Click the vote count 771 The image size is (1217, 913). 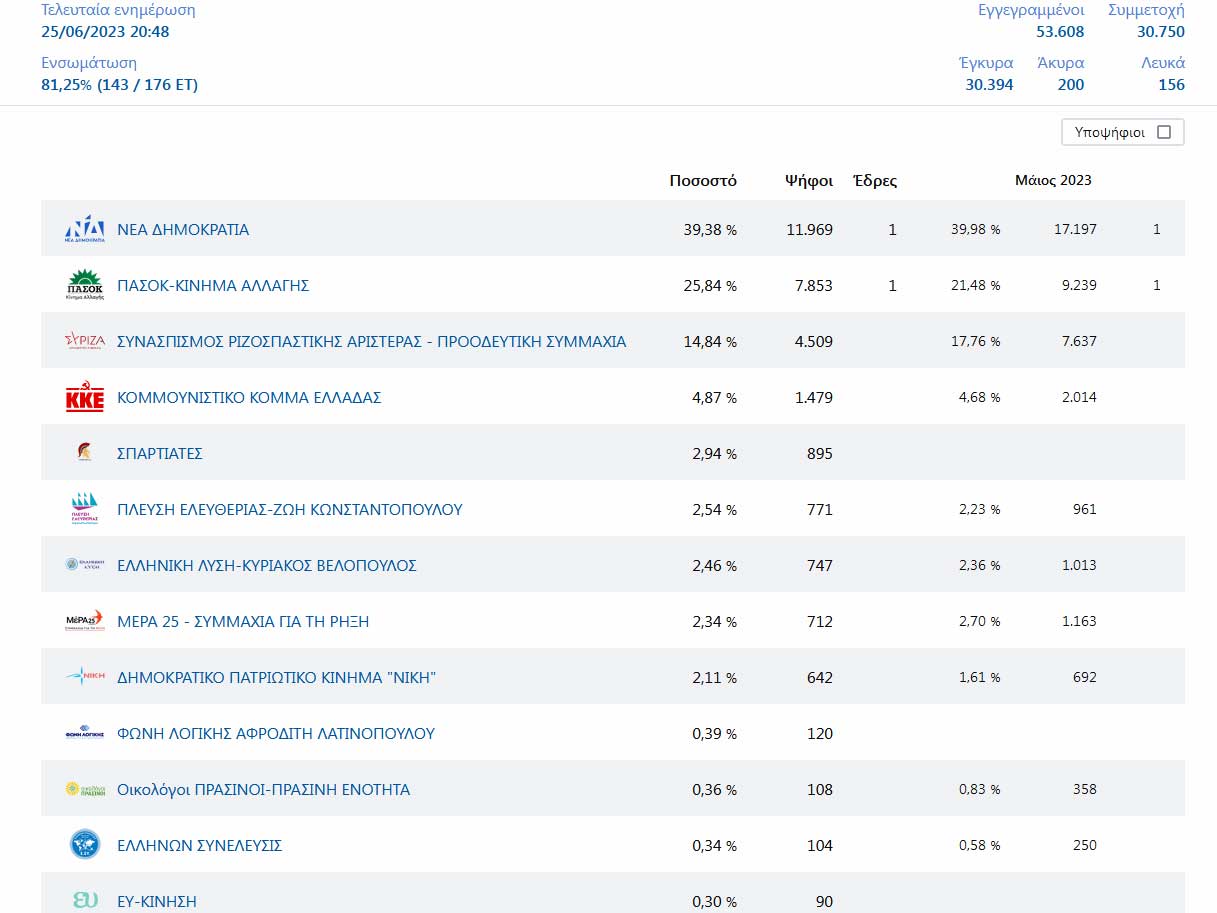[820, 509]
